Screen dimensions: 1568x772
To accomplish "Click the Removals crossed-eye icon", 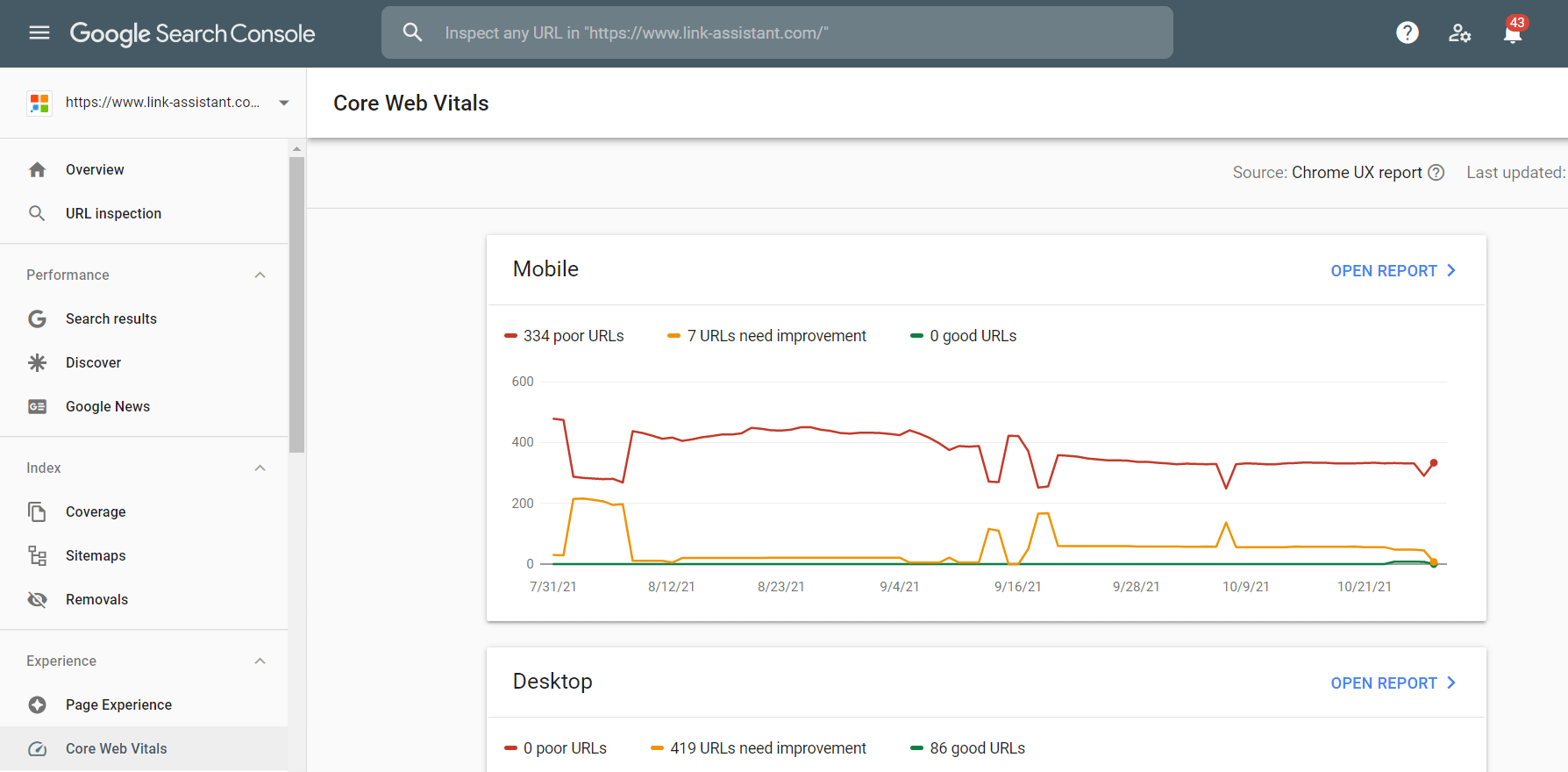I will pos(37,599).
